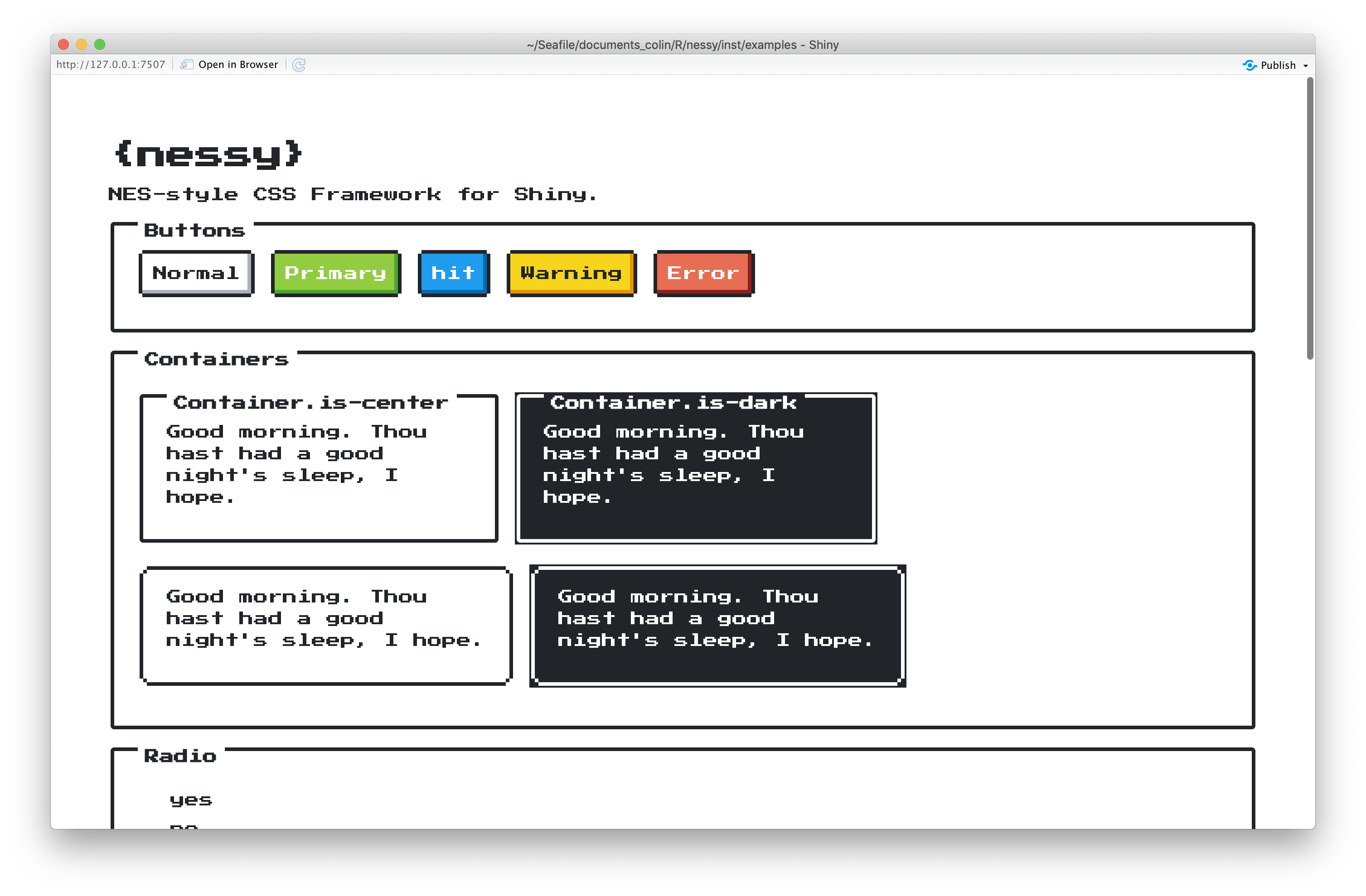This screenshot has width=1366, height=896.
Task: Click the vertical scrollbar thumb
Action: click(x=1310, y=218)
